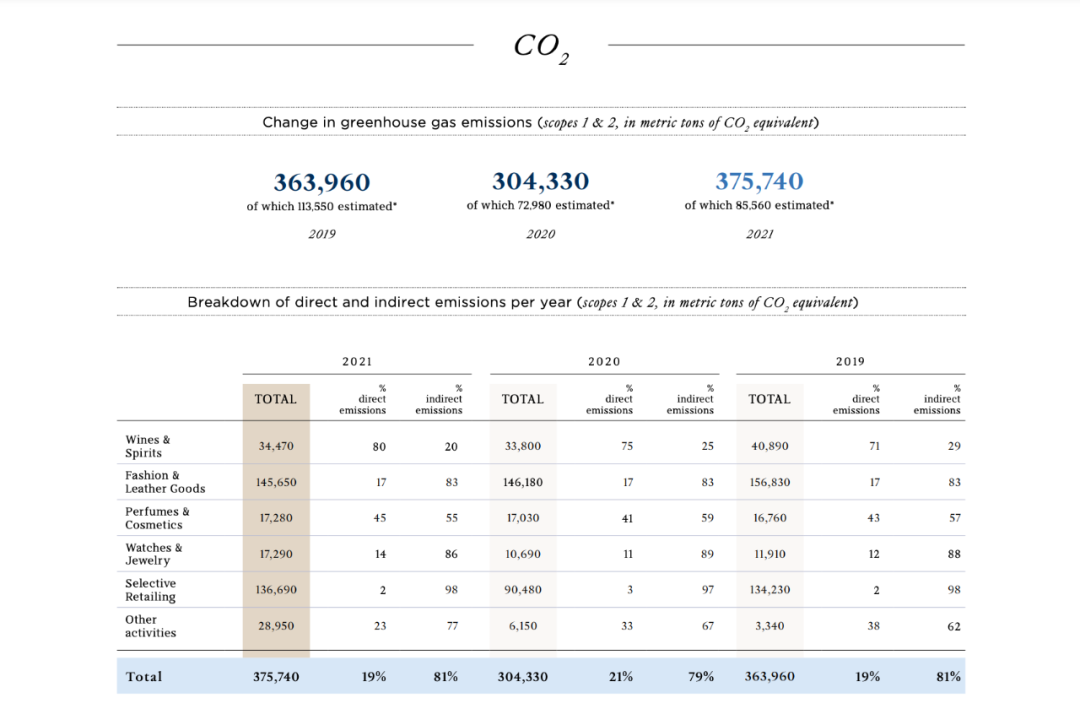Click the 'Fashion & Leather Goods' row label
1080x714 pixels.
pyautogui.click(x=165, y=482)
